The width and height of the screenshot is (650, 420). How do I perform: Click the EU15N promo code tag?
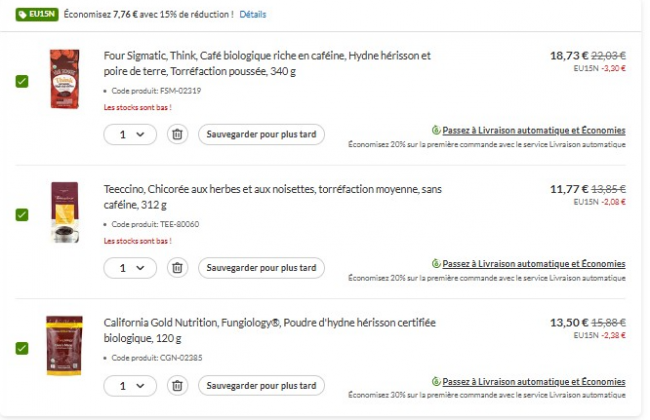coord(36,15)
